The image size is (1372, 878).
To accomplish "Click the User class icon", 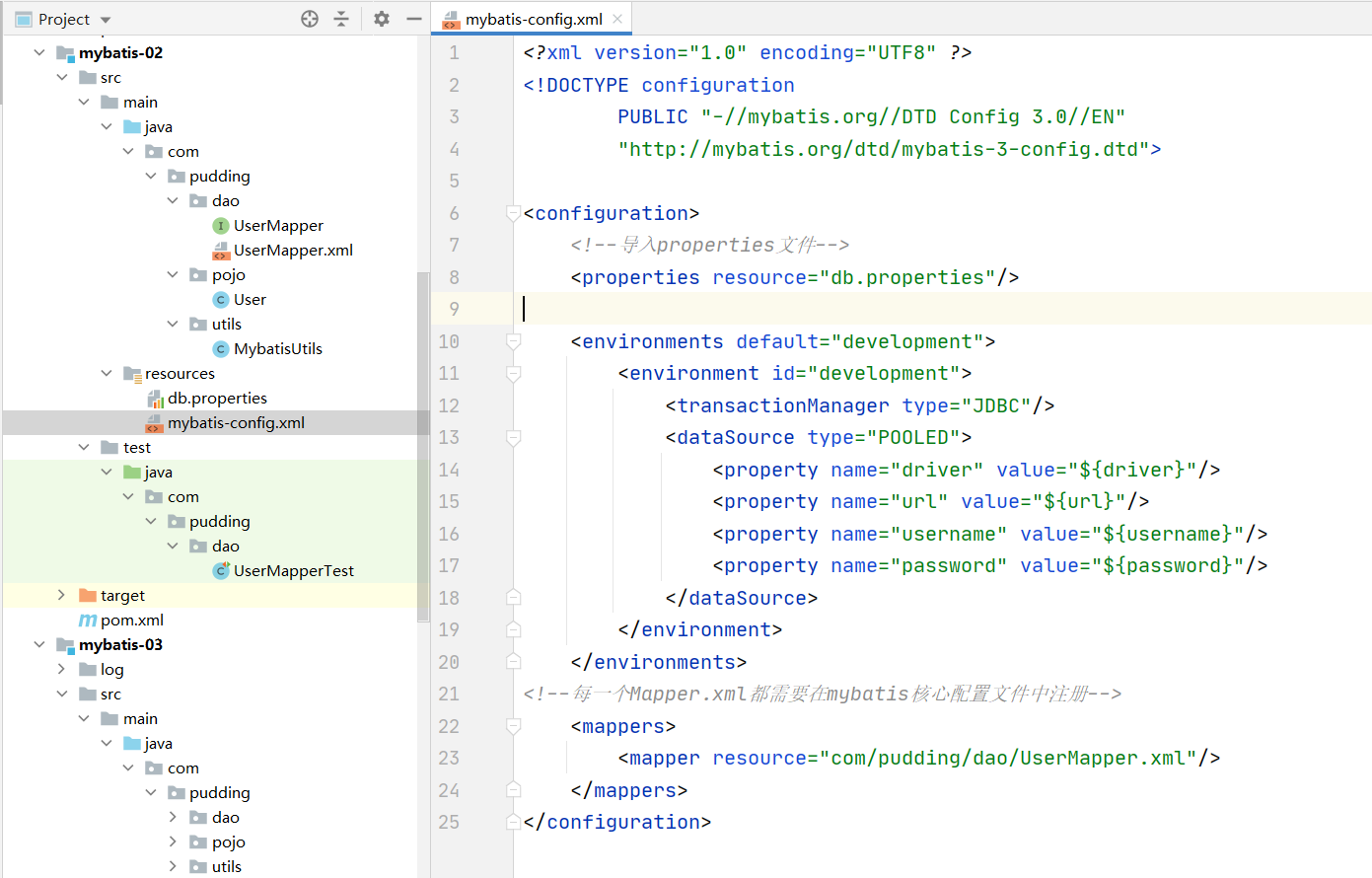I will point(221,300).
